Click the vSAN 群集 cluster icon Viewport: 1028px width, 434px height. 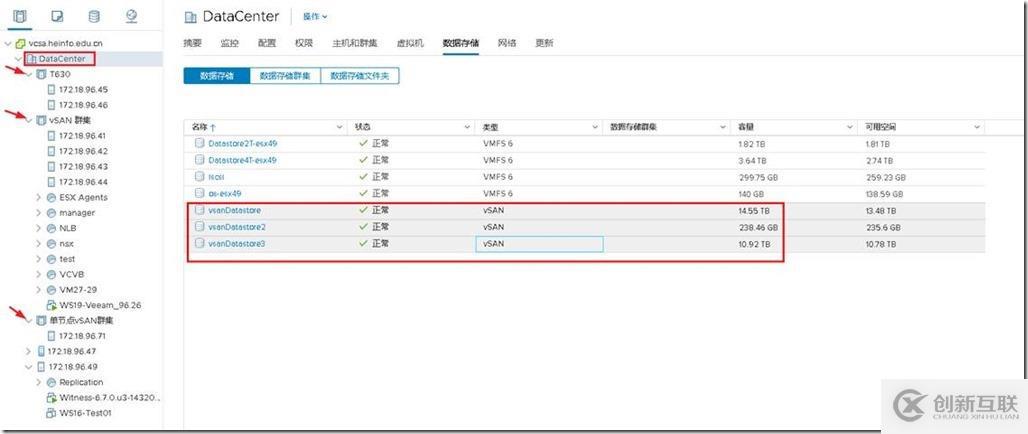click(41, 121)
